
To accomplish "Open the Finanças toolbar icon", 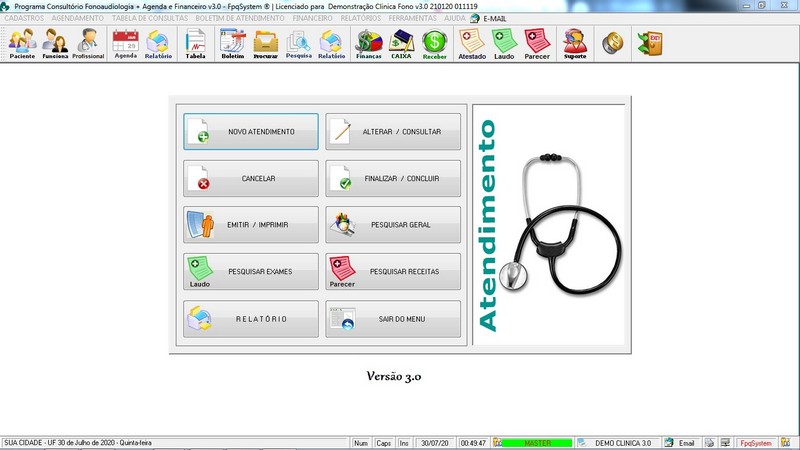I will [369, 44].
